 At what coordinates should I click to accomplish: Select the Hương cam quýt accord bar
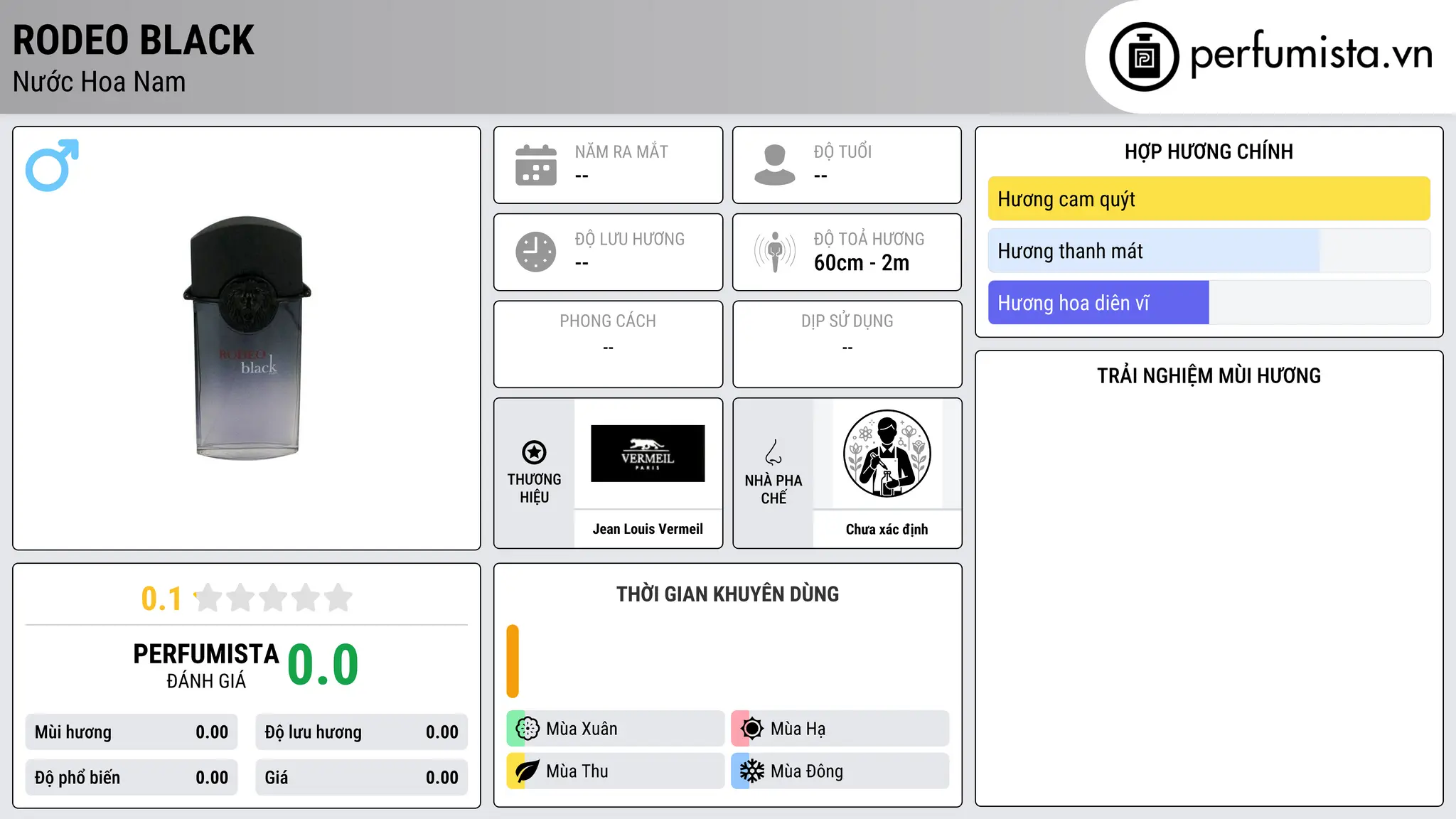1209,199
